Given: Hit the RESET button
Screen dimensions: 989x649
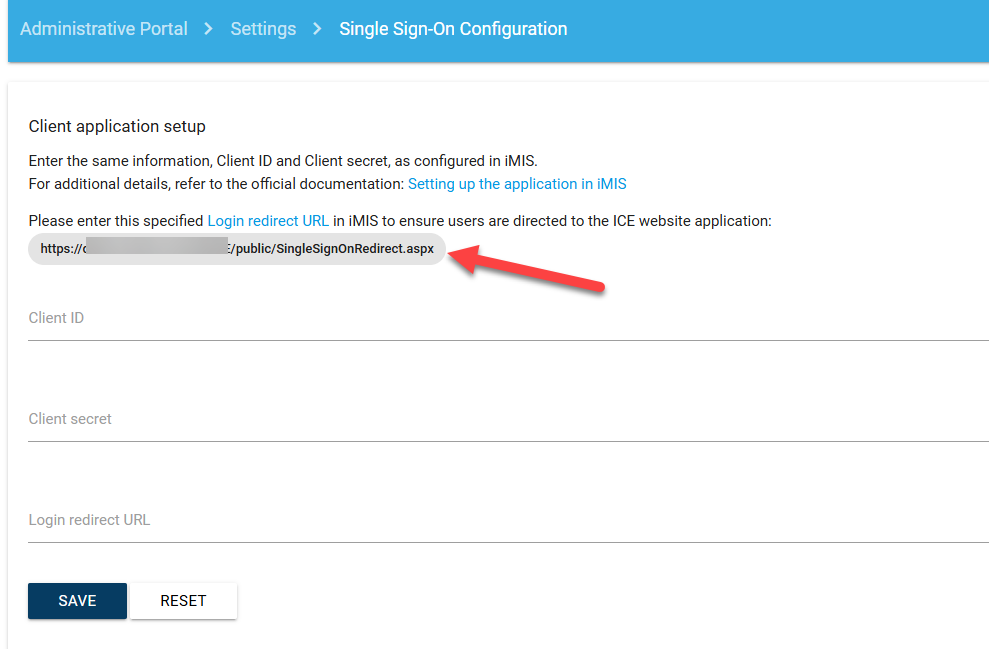Looking at the screenshot, I should (x=183, y=601).
